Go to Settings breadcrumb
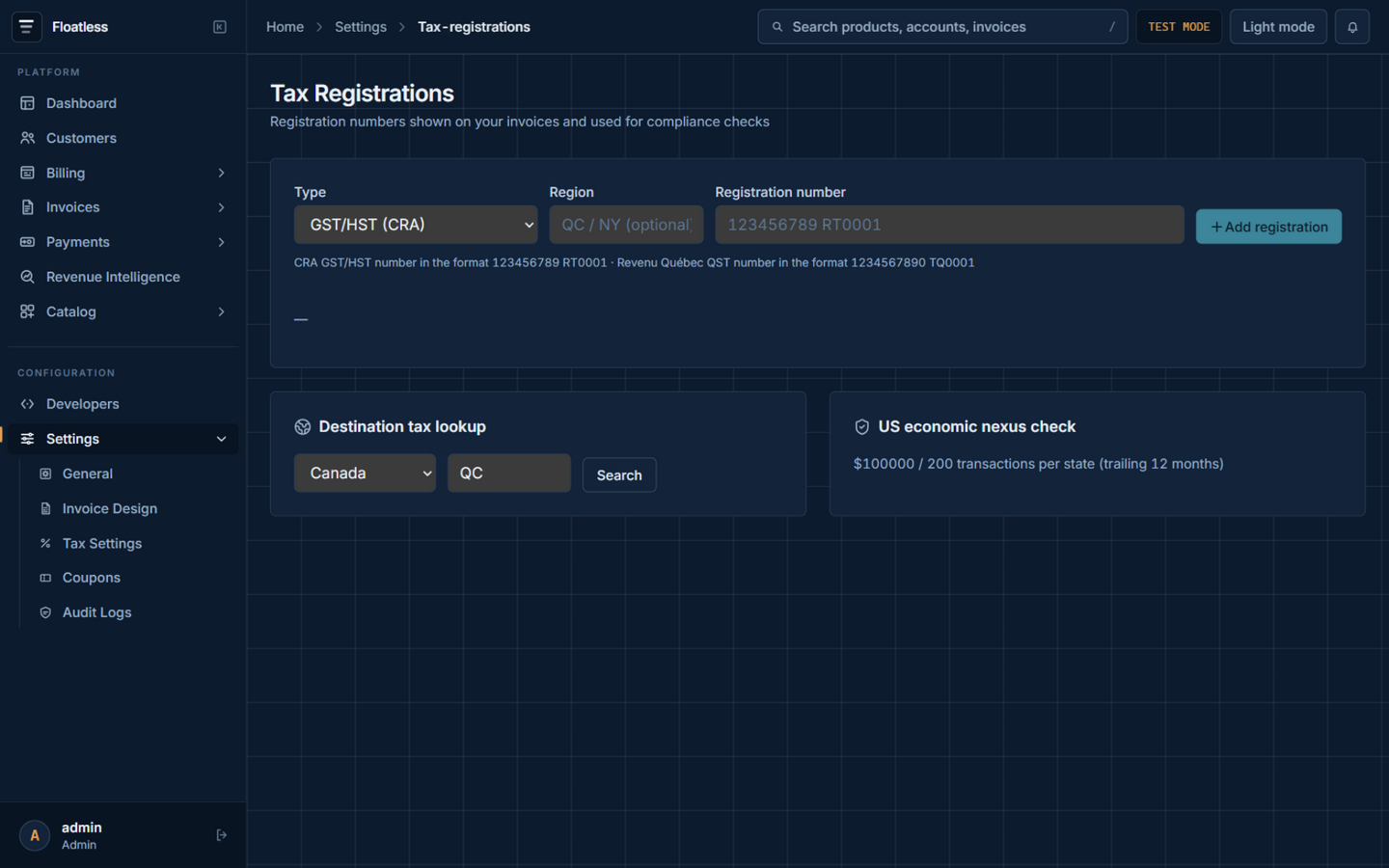This screenshot has width=1389, height=868. tap(361, 27)
